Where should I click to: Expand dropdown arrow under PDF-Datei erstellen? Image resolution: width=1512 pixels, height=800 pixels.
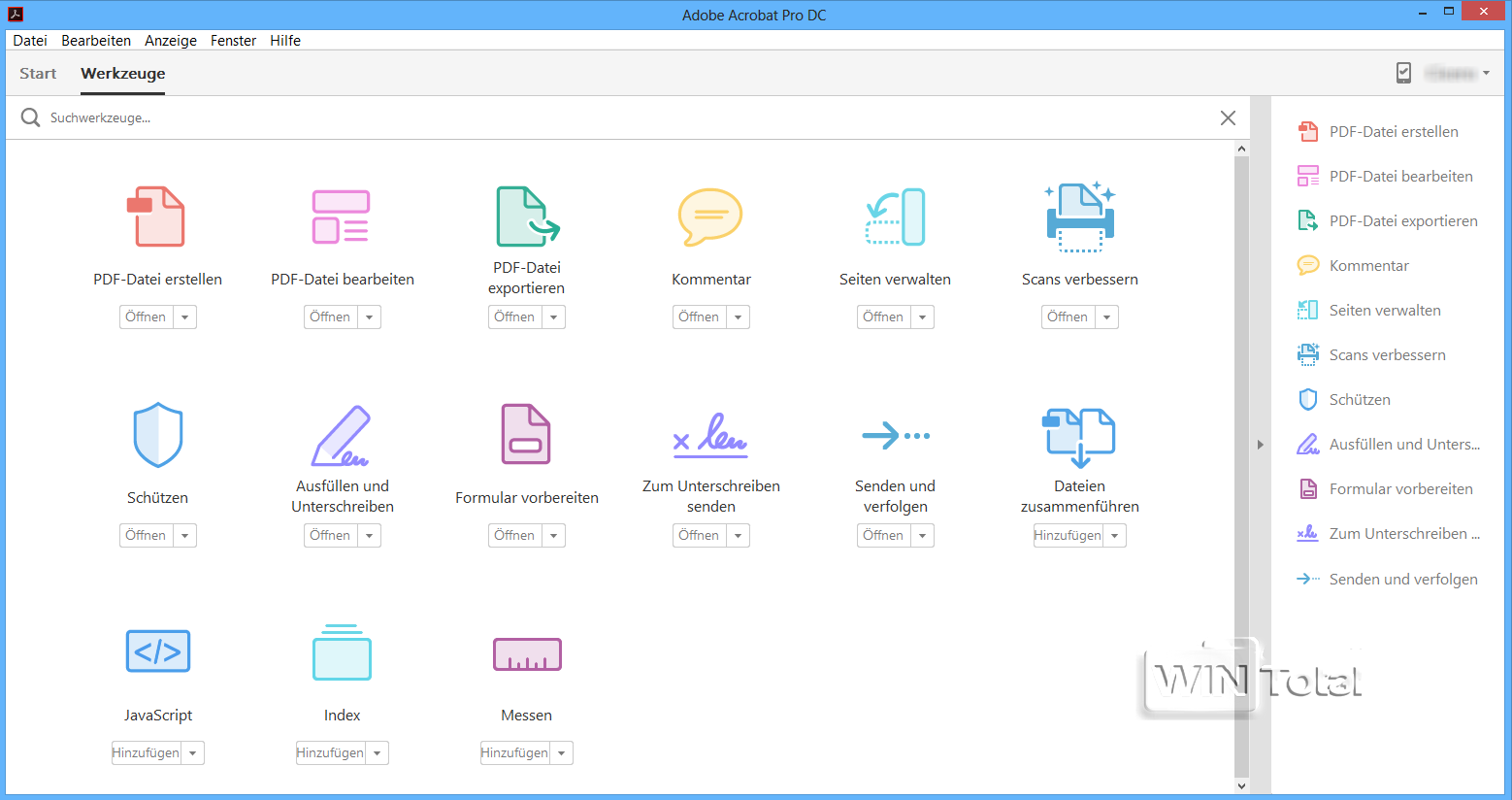184,317
